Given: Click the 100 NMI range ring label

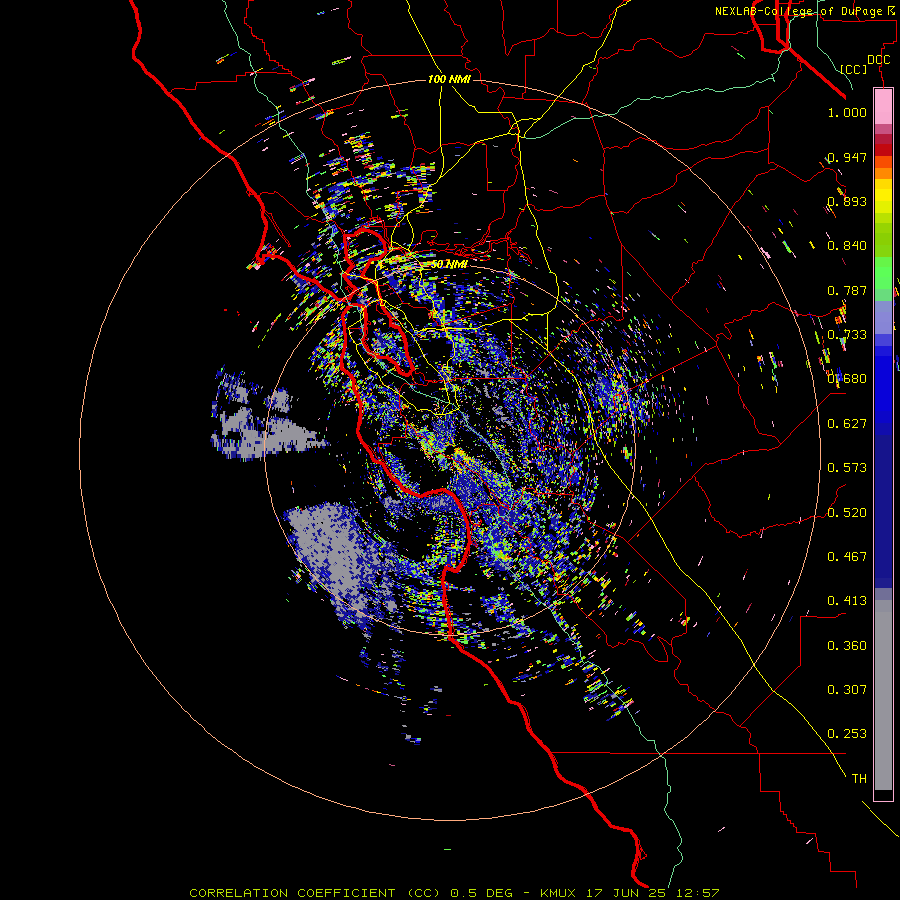Looking at the screenshot, I should [x=449, y=79].
